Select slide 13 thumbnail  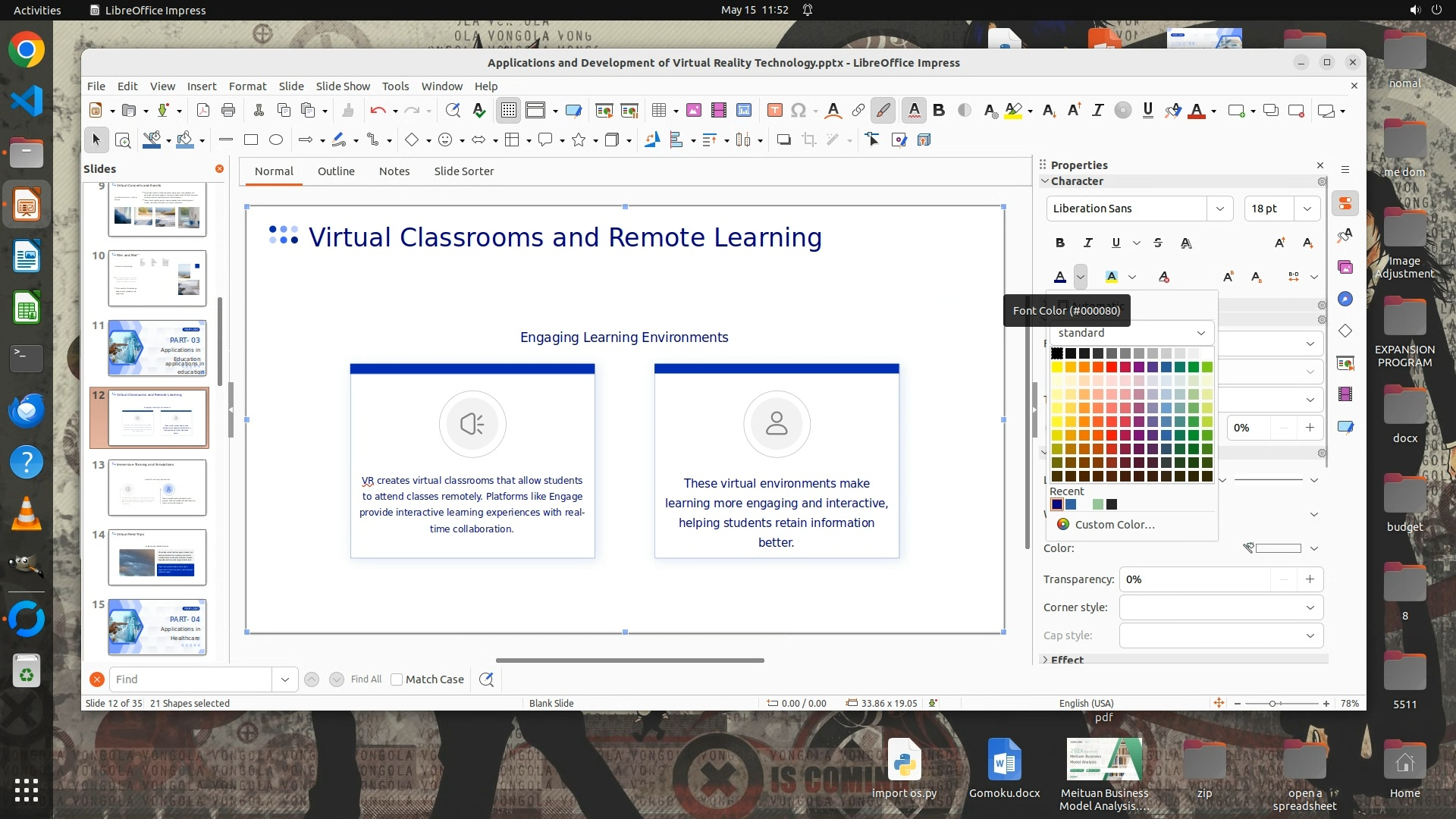click(157, 487)
